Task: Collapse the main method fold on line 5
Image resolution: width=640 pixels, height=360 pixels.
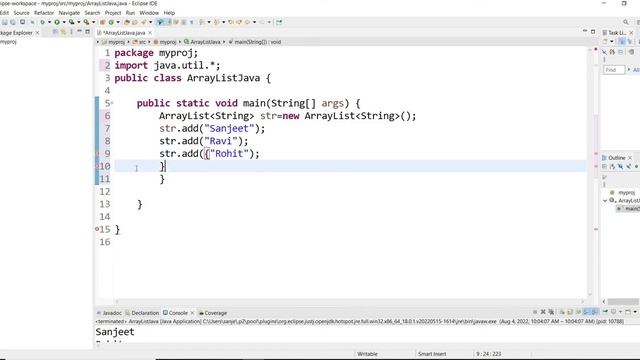Action: [112, 103]
